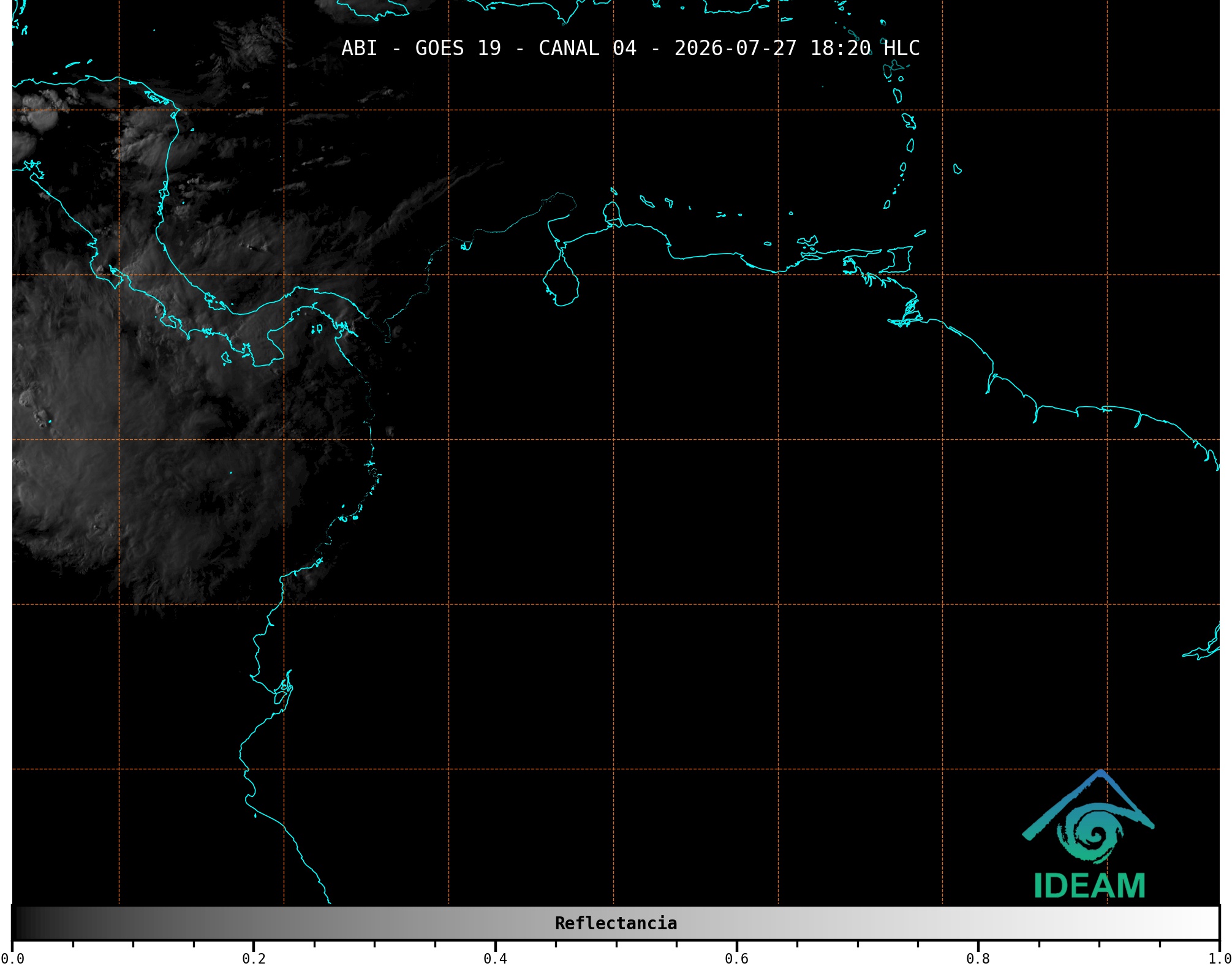This screenshot has height=966, width=1232.
Task: Click the '0.0' colorbar tick label
Action: pos(12,959)
